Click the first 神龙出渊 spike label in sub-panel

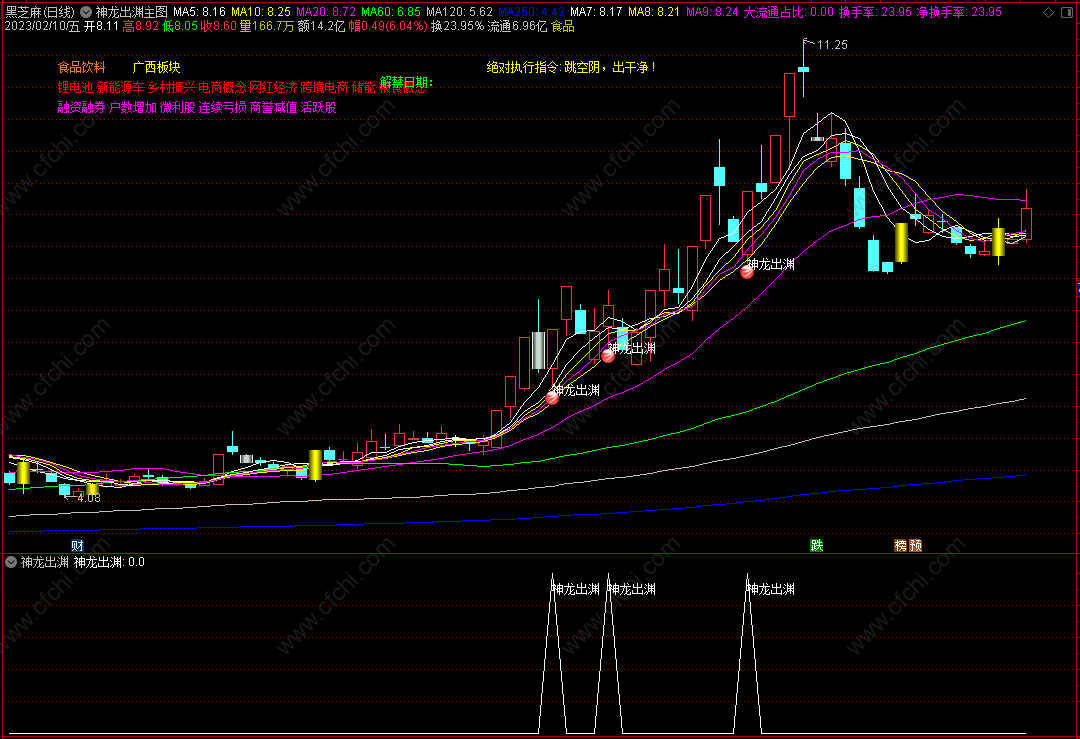point(576,589)
